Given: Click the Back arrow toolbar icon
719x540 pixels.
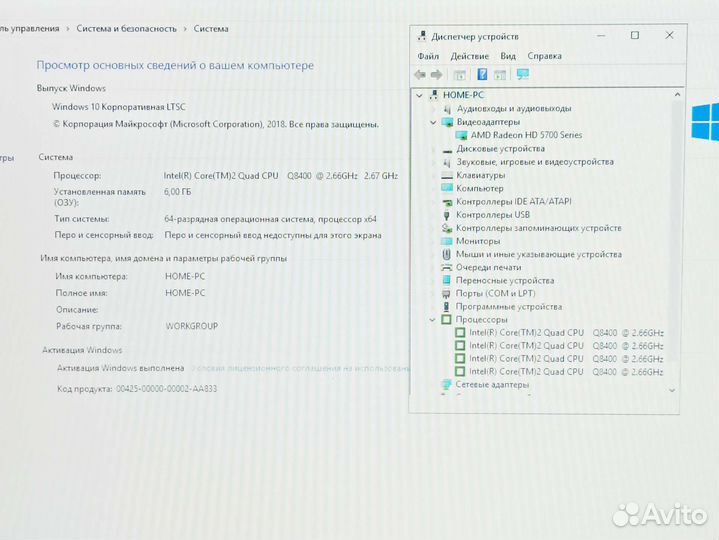Looking at the screenshot, I should coord(420,75).
